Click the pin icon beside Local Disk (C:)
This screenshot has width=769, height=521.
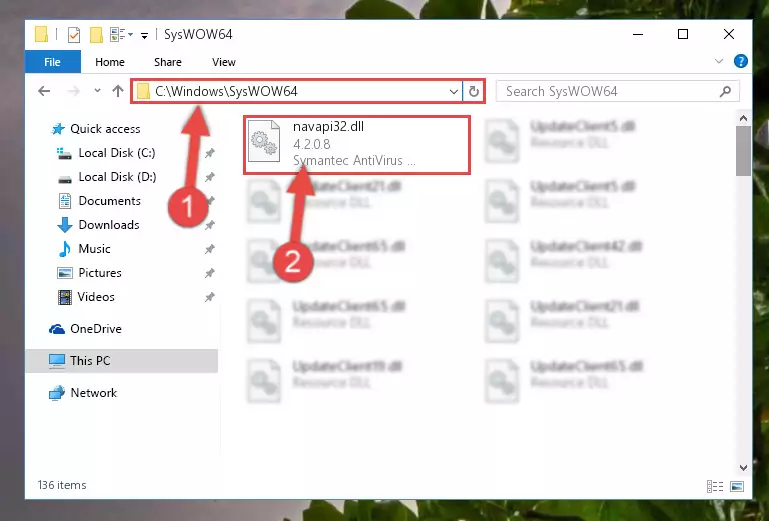coord(209,153)
